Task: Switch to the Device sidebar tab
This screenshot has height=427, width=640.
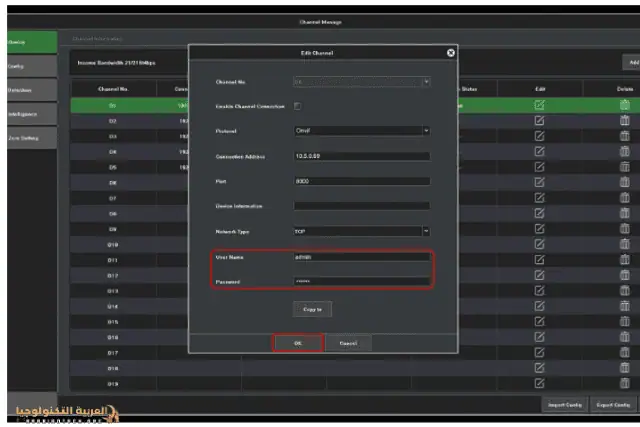Action: point(32,42)
